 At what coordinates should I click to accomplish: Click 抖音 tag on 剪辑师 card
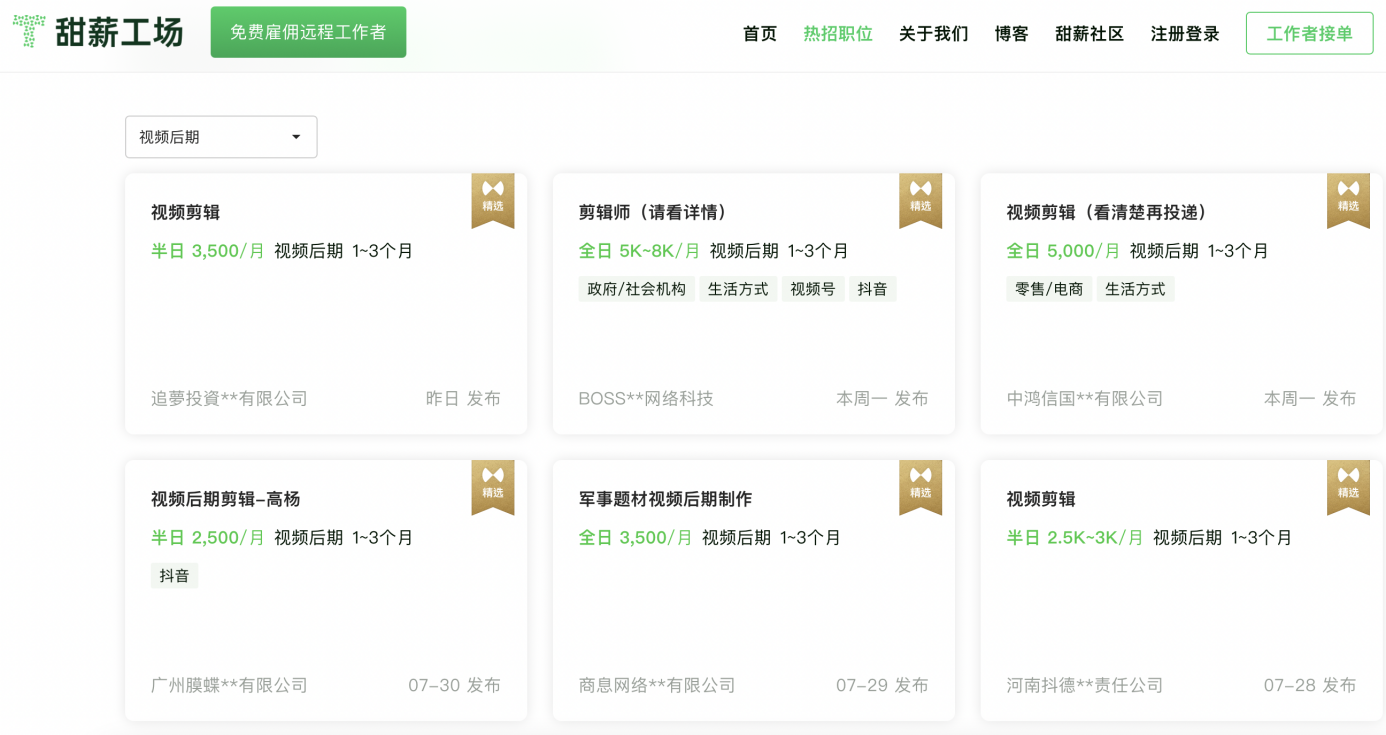(873, 289)
